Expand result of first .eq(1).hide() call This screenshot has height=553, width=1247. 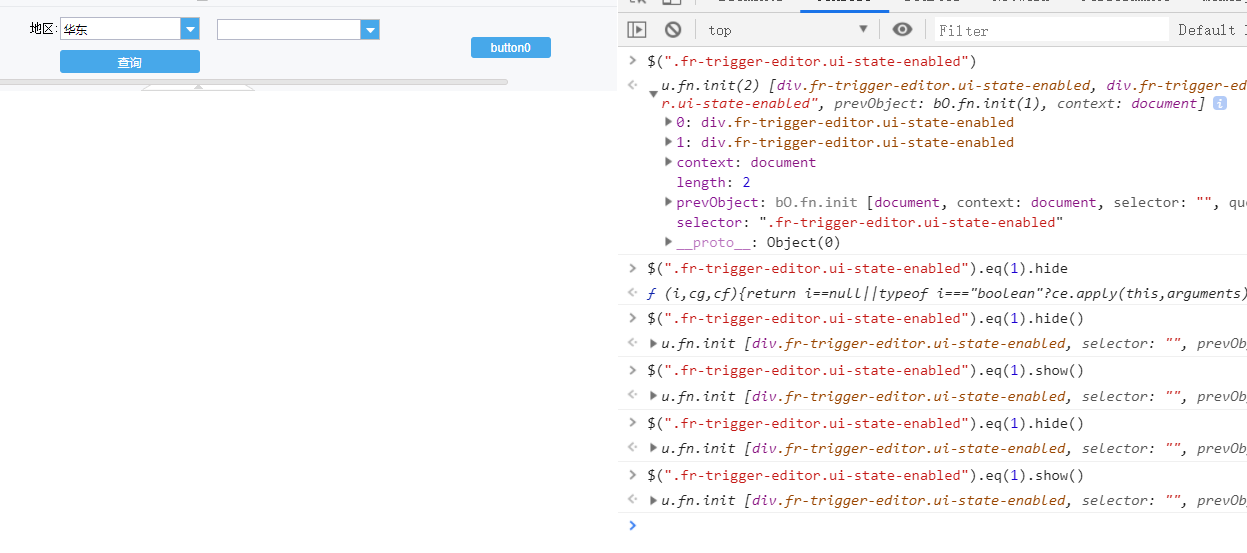pos(654,344)
